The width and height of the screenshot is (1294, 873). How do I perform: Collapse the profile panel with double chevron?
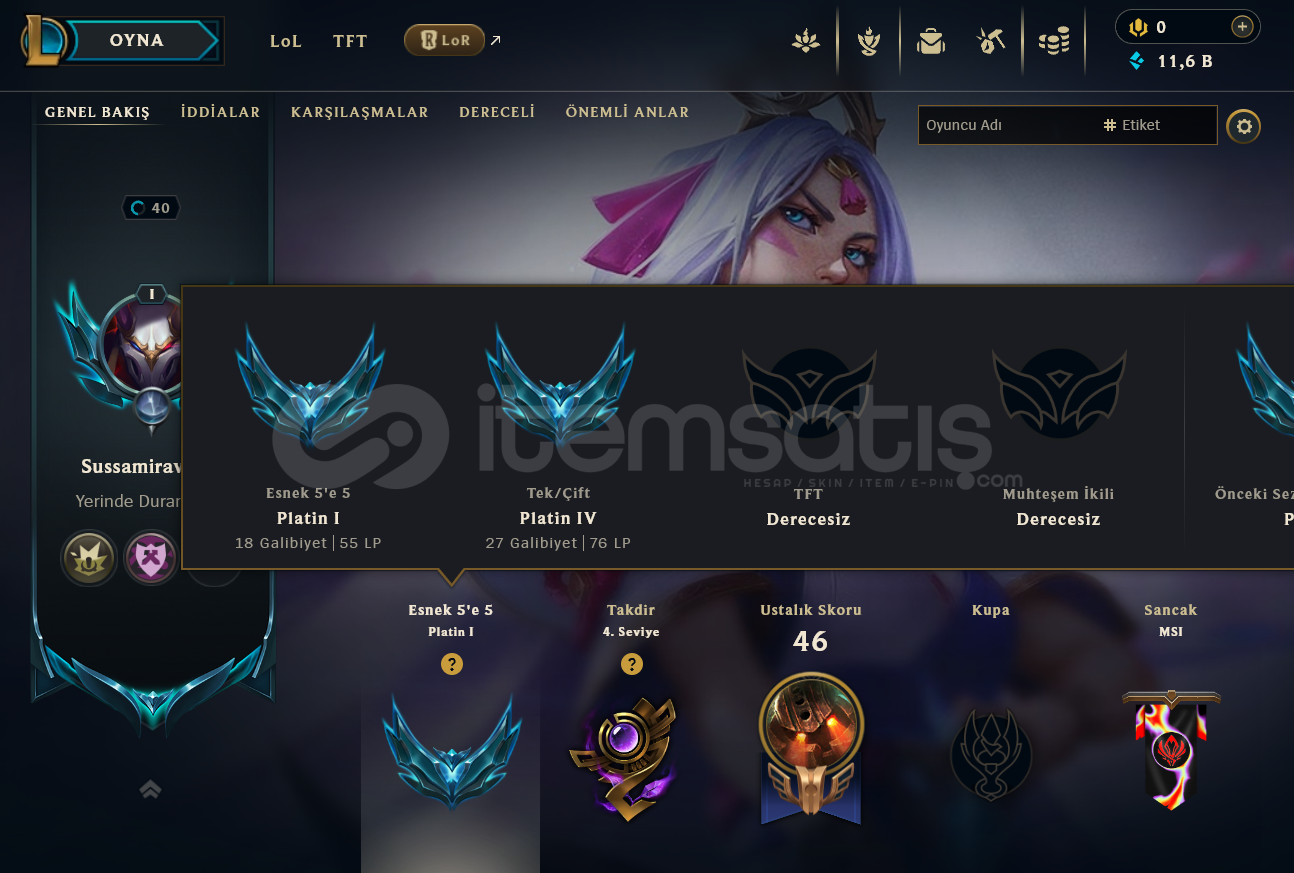(150, 789)
